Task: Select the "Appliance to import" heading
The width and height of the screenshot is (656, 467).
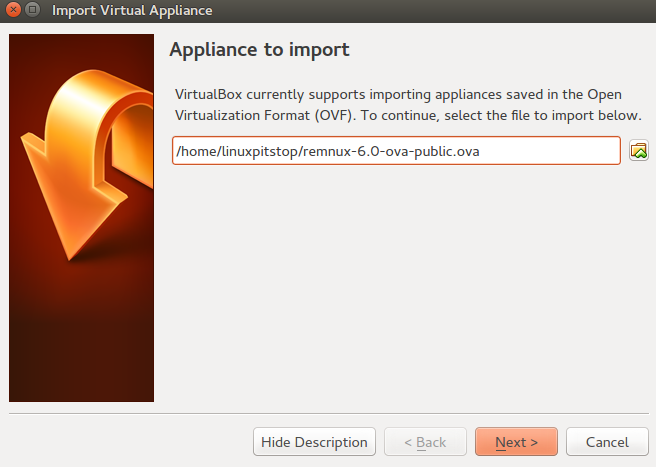Action: (x=259, y=50)
